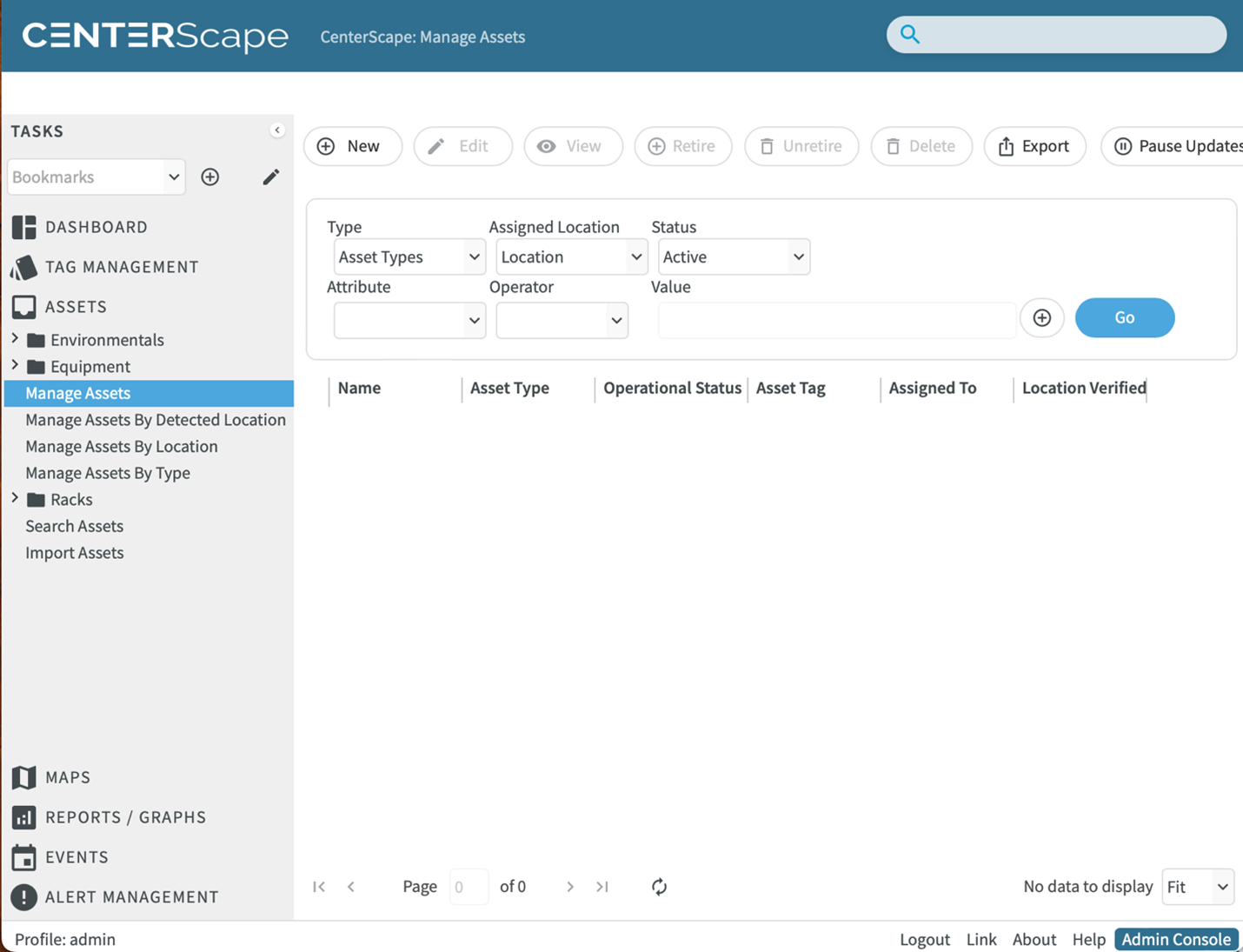Add filter criterion with plus button
Screen dimensions: 1243x952
tap(1041, 318)
